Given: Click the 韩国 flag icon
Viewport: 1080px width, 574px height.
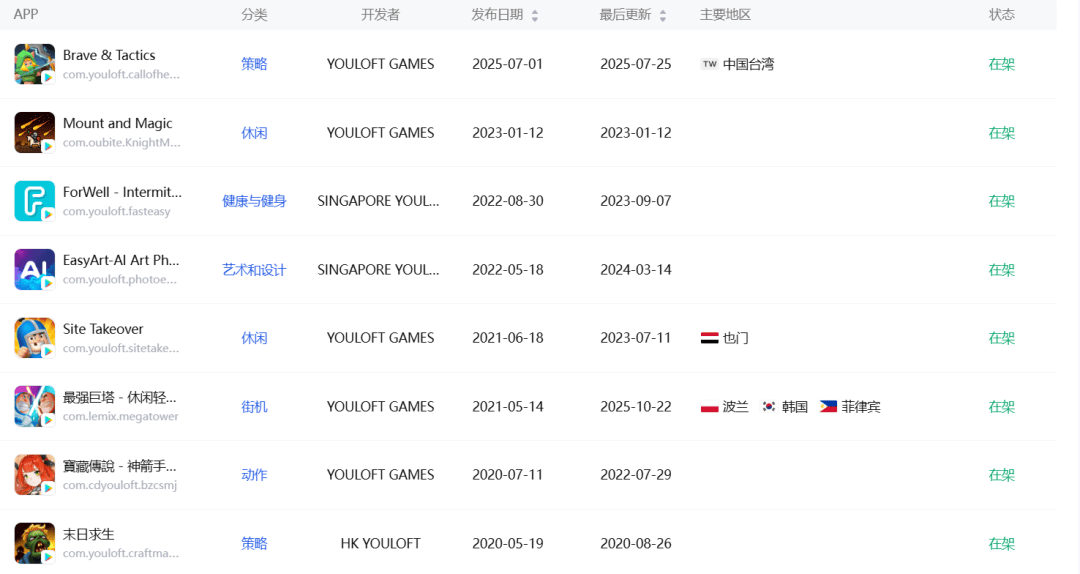Looking at the screenshot, I should tap(769, 407).
